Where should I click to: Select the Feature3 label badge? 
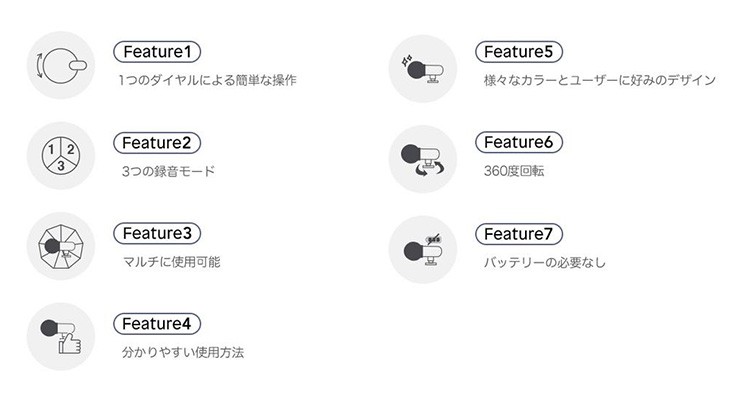point(157,233)
